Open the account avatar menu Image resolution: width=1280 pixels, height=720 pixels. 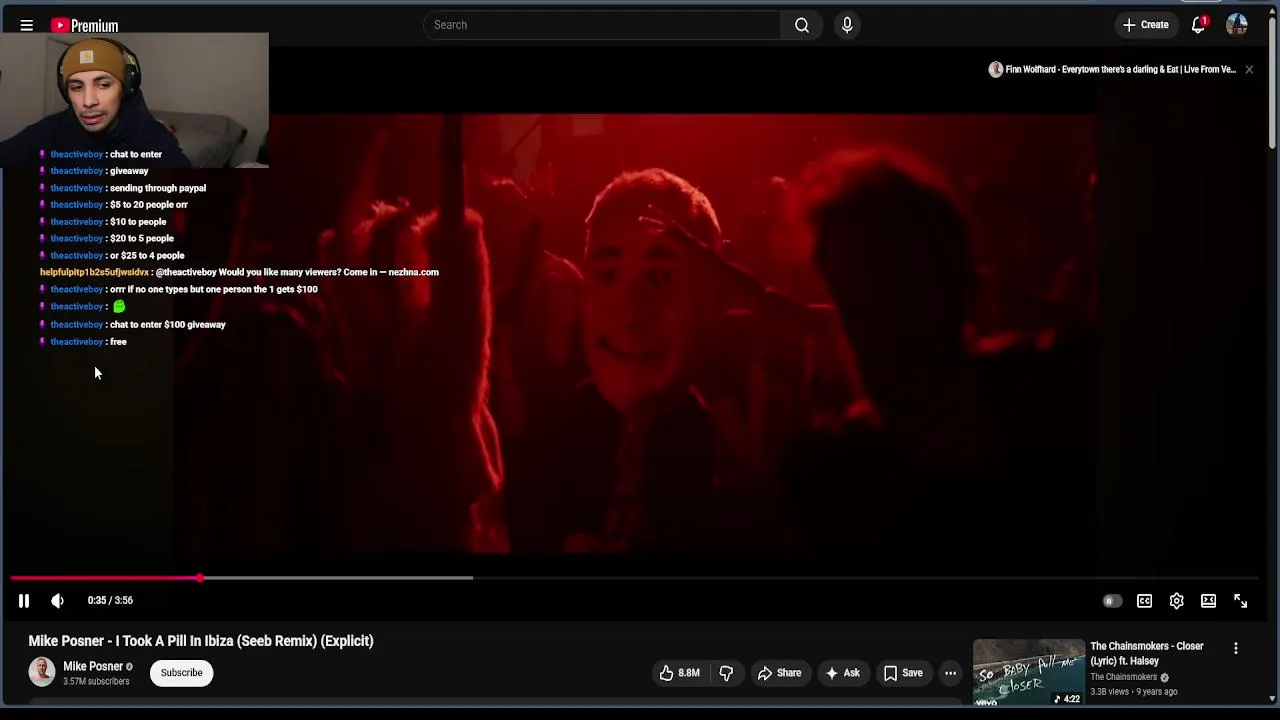(1237, 25)
